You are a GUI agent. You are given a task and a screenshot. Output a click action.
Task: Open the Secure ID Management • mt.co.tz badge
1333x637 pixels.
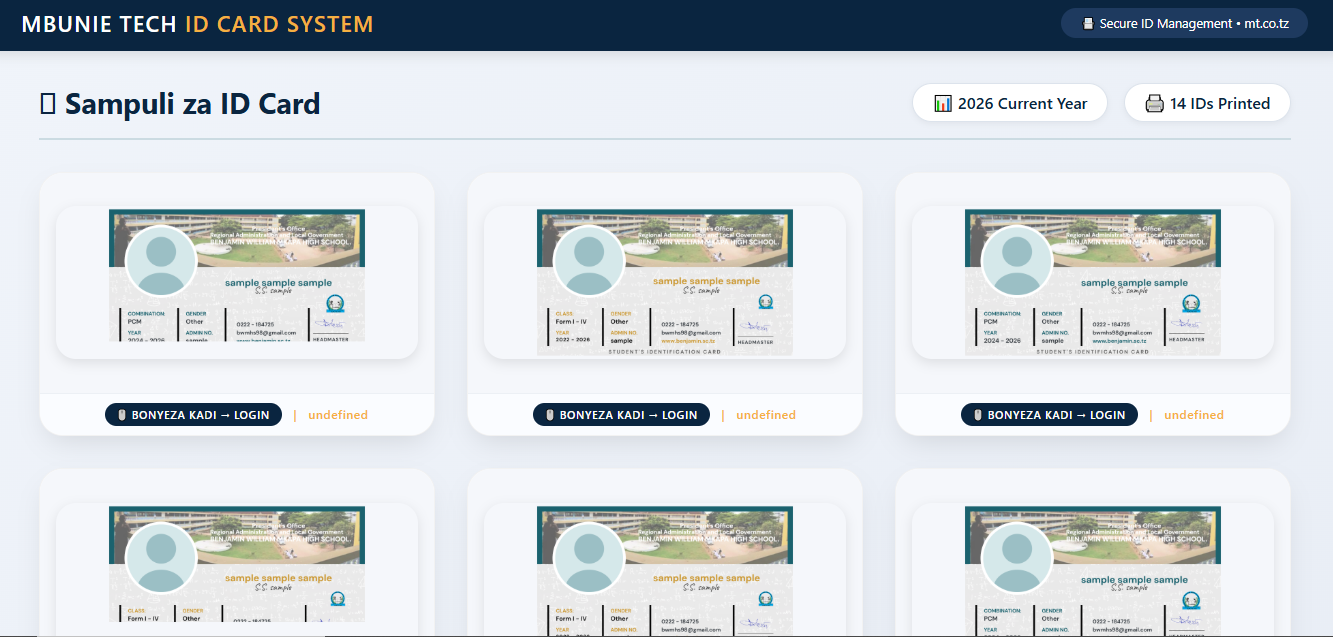(1184, 24)
